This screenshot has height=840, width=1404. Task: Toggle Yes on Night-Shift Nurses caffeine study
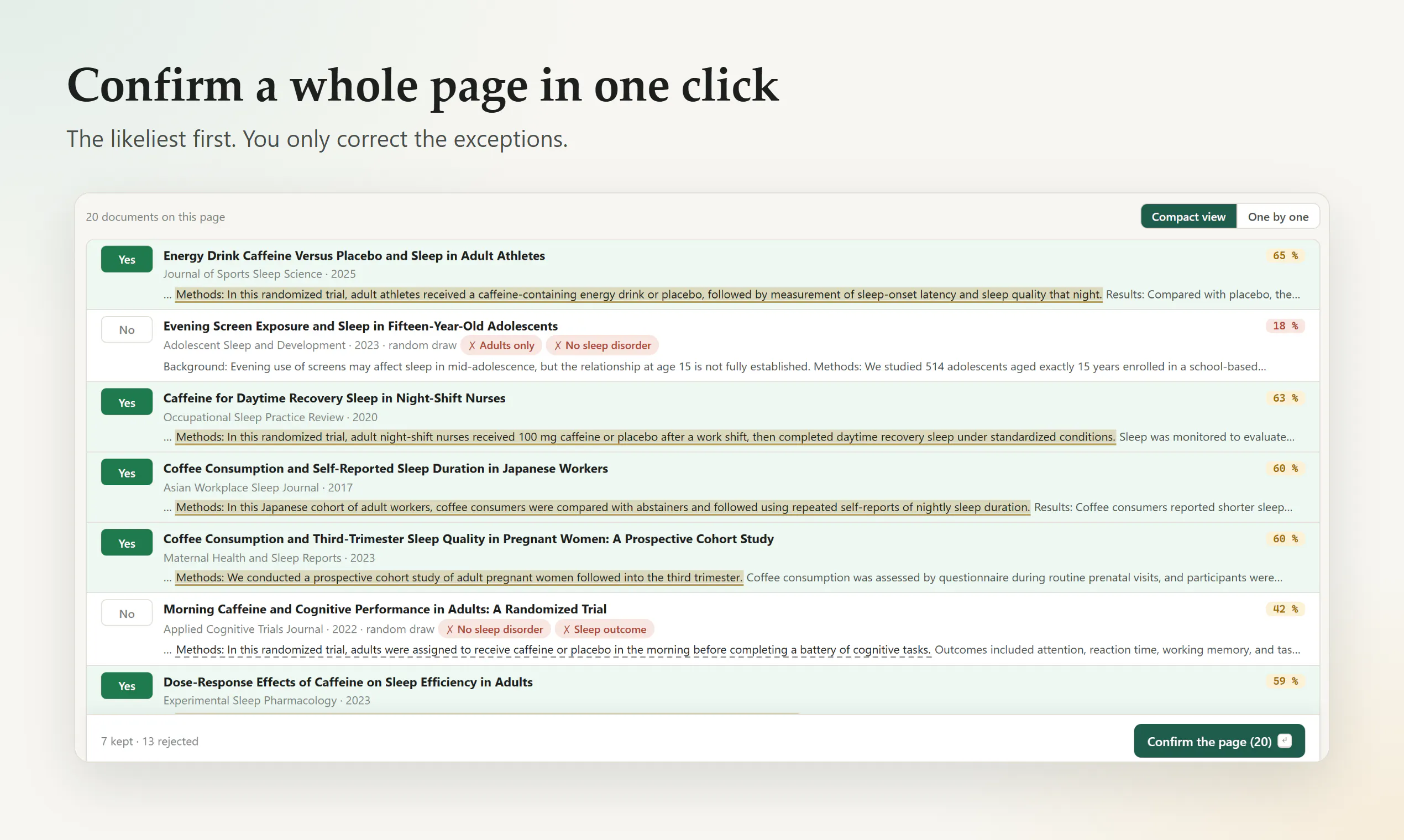[x=126, y=402]
